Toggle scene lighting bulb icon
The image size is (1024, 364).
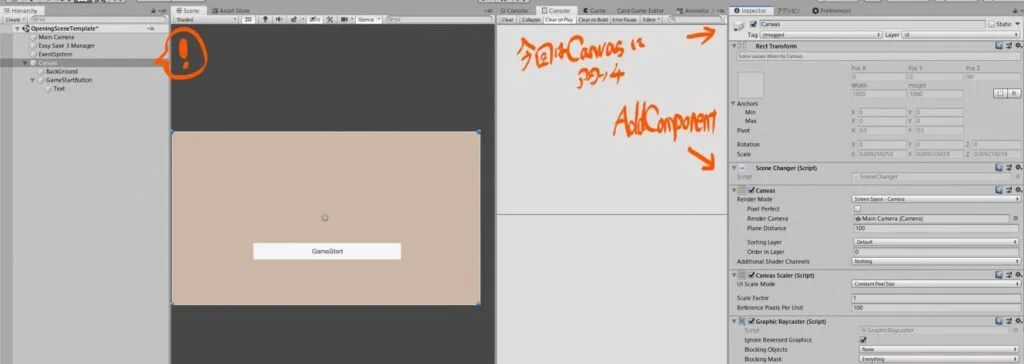[265, 20]
